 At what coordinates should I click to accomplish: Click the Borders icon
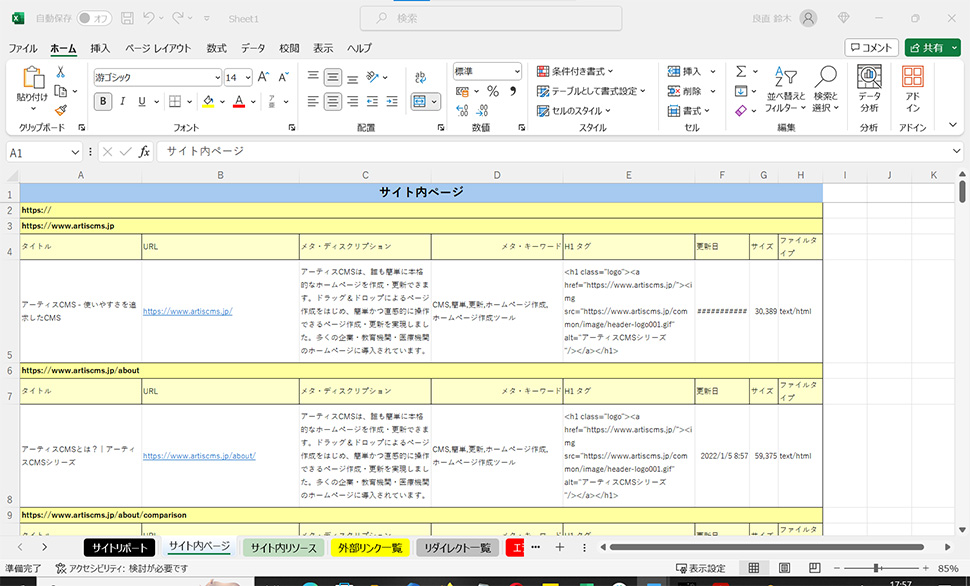tap(175, 101)
